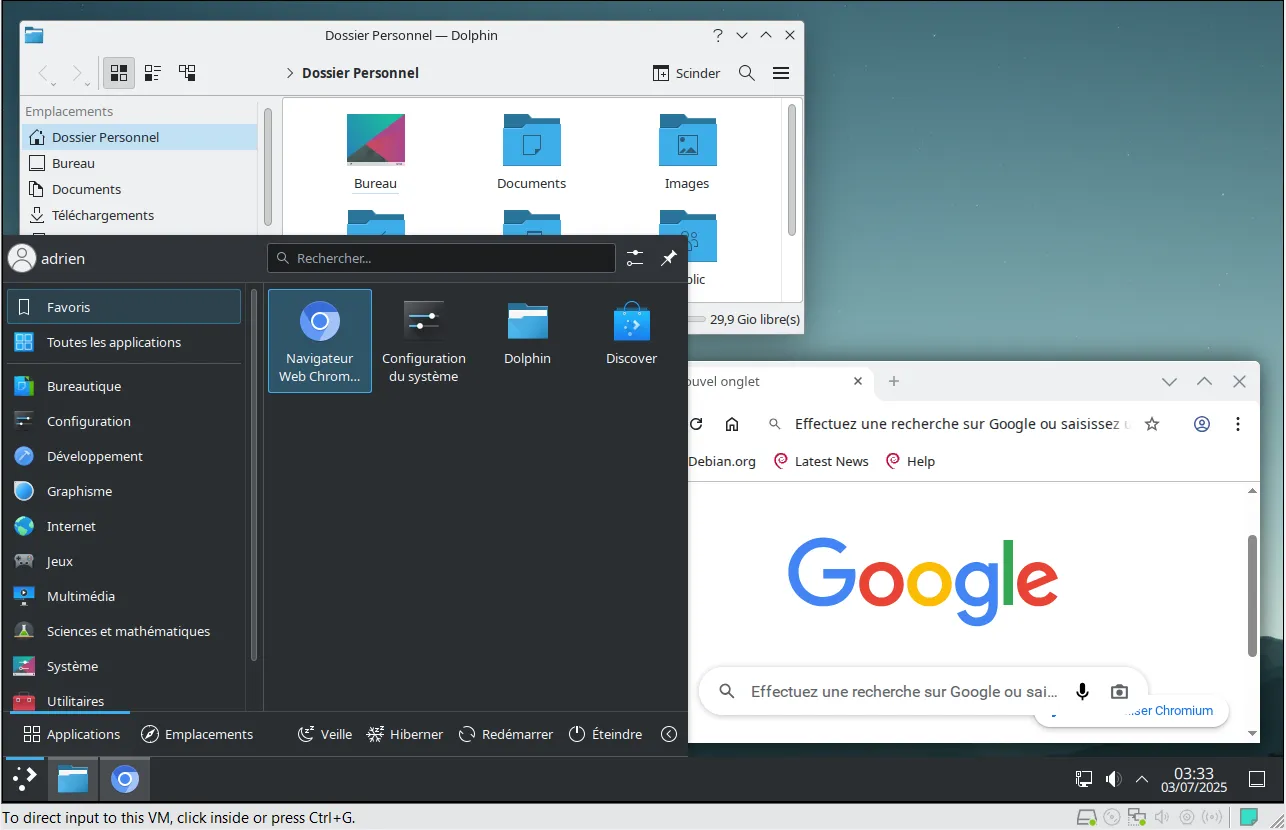Search by image with camera icon
The height and width of the screenshot is (830, 1286).
pos(1119,691)
